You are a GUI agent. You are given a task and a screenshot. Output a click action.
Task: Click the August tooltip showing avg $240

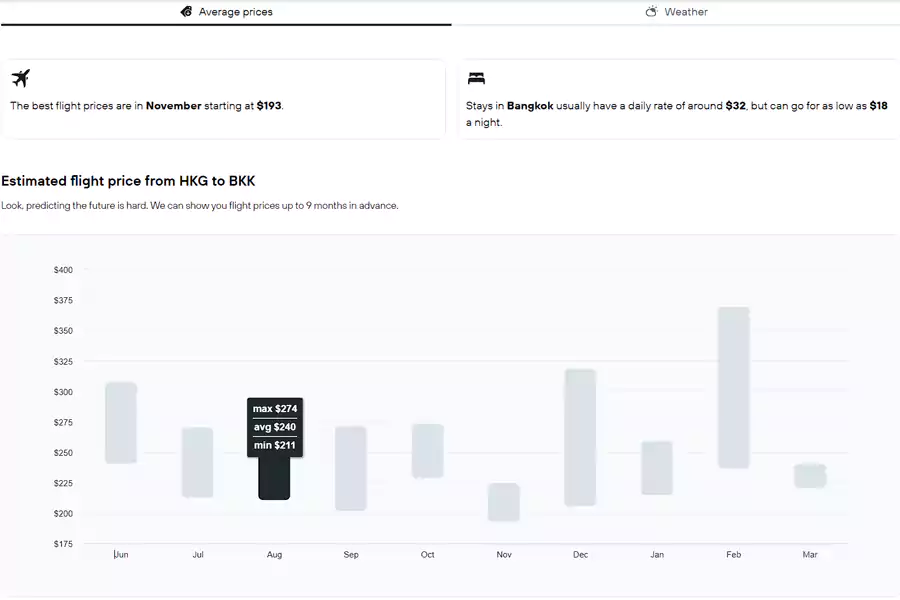pyautogui.click(x=275, y=427)
